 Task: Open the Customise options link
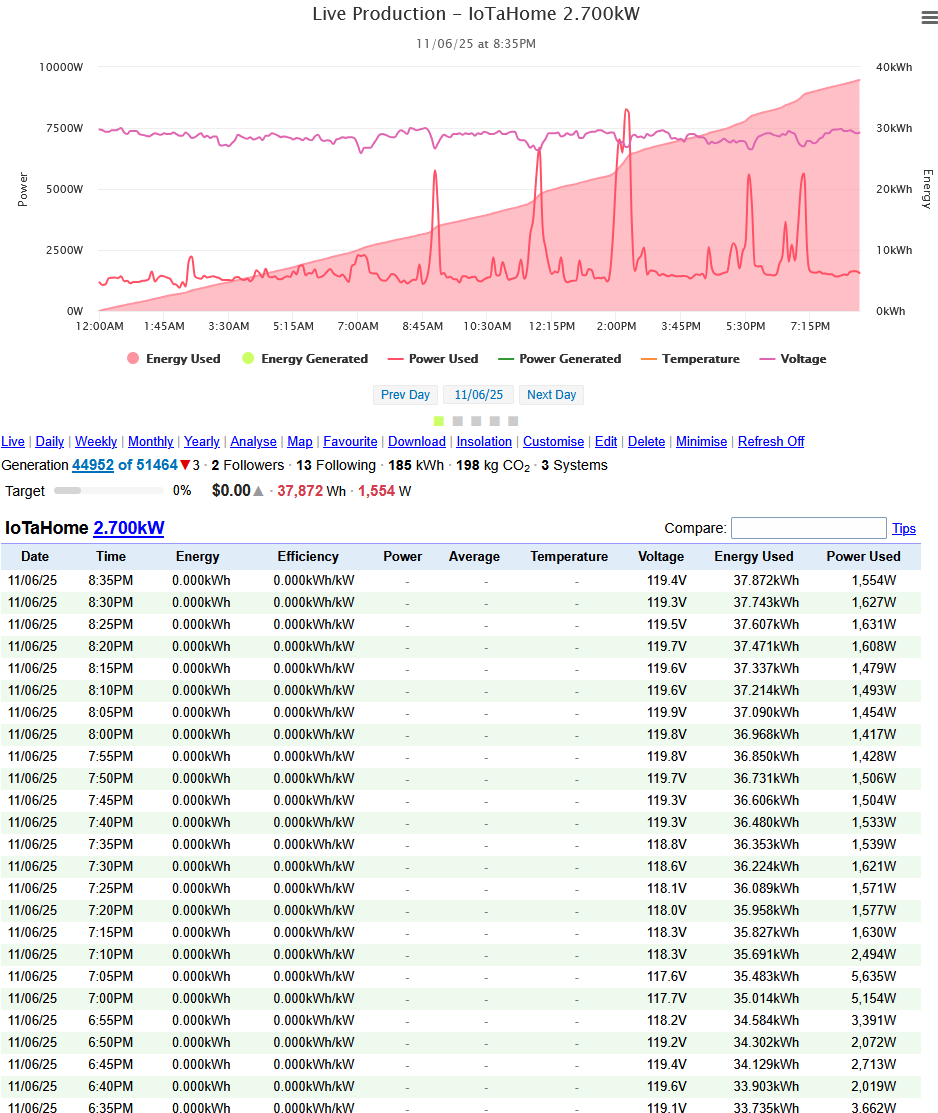click(553, 442)
